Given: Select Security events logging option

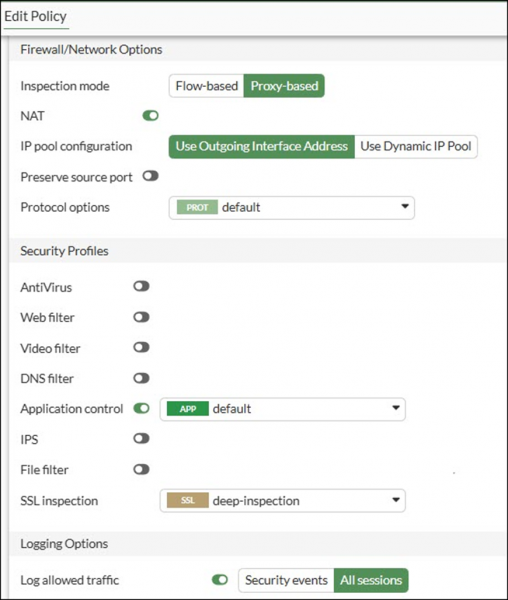Looking at the screenshot, I should pyautogui.click(x=286, y=580).
